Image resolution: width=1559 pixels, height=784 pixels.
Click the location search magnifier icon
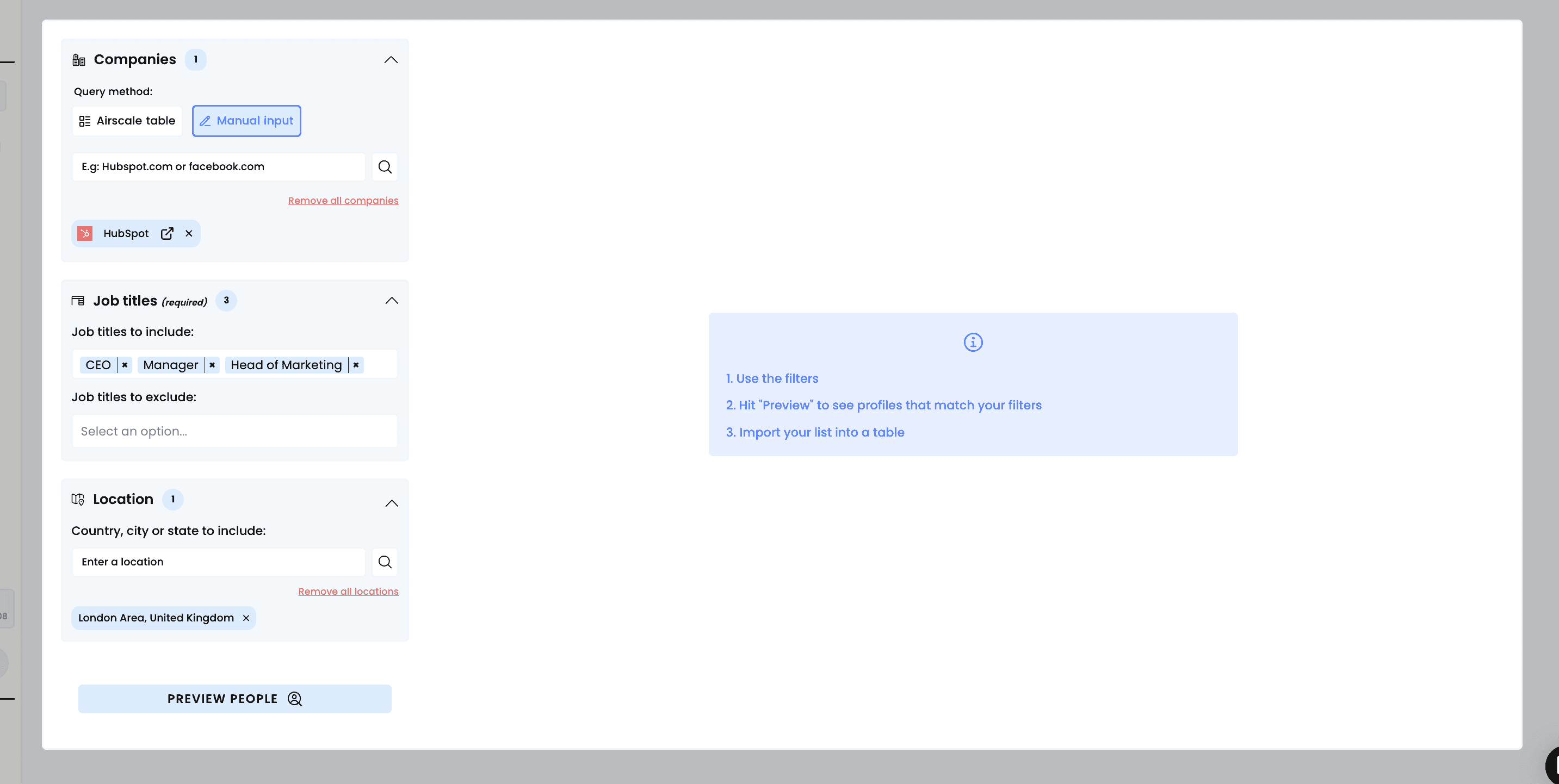point(385,562)
